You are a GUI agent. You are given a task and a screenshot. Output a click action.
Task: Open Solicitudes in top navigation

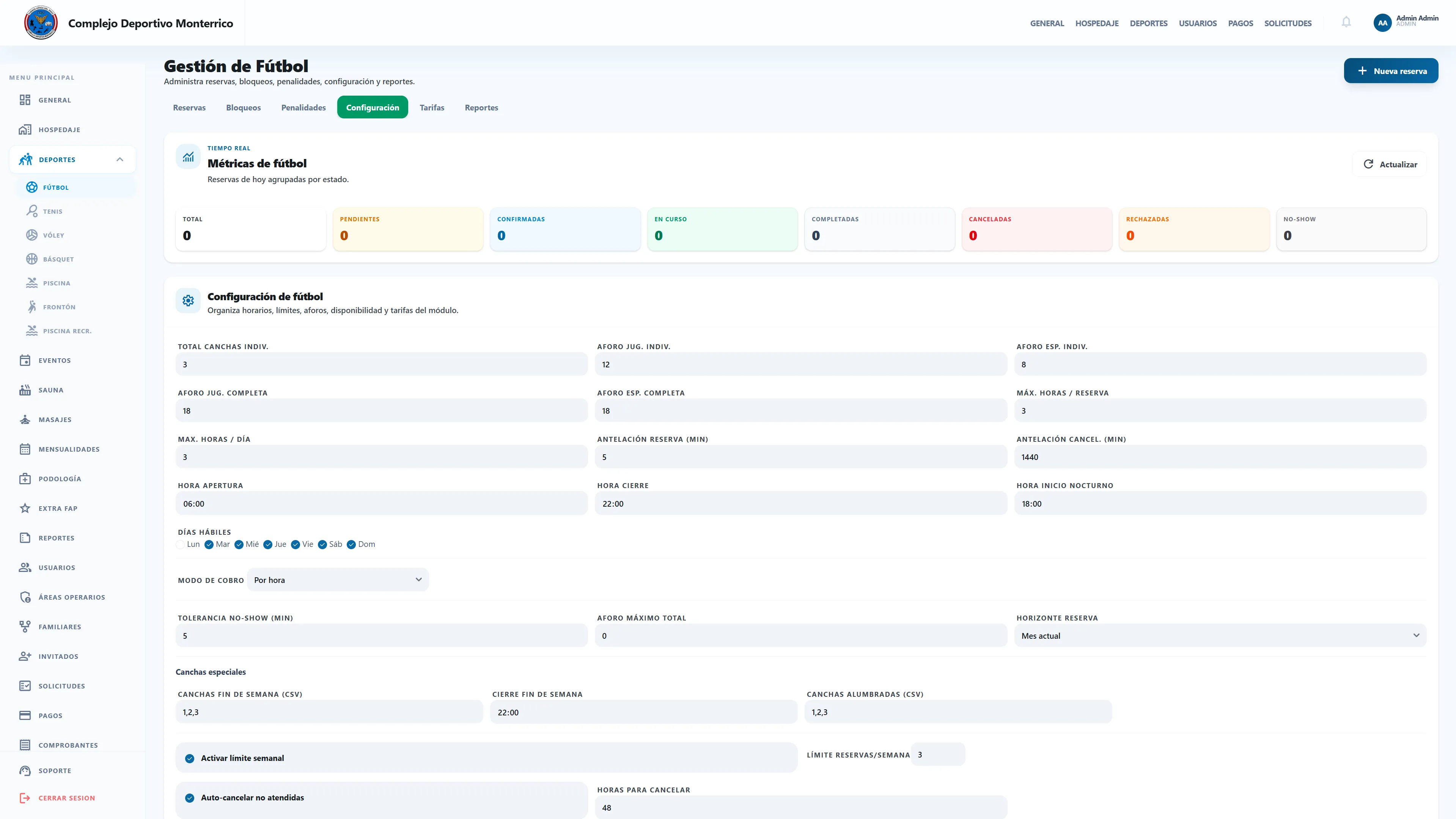click(x=1288, y=23)
